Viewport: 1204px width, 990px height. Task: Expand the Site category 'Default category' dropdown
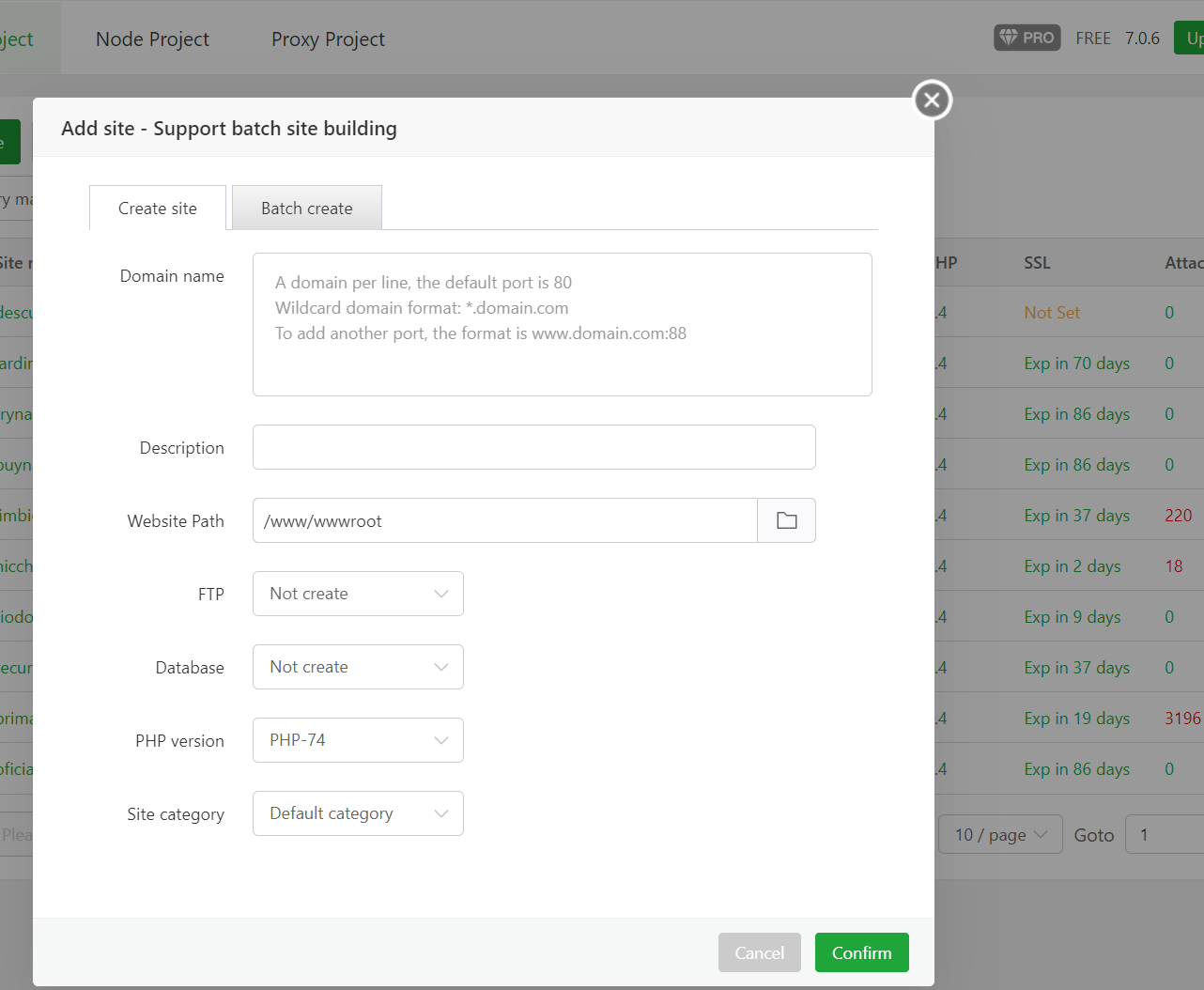point(357,812)
